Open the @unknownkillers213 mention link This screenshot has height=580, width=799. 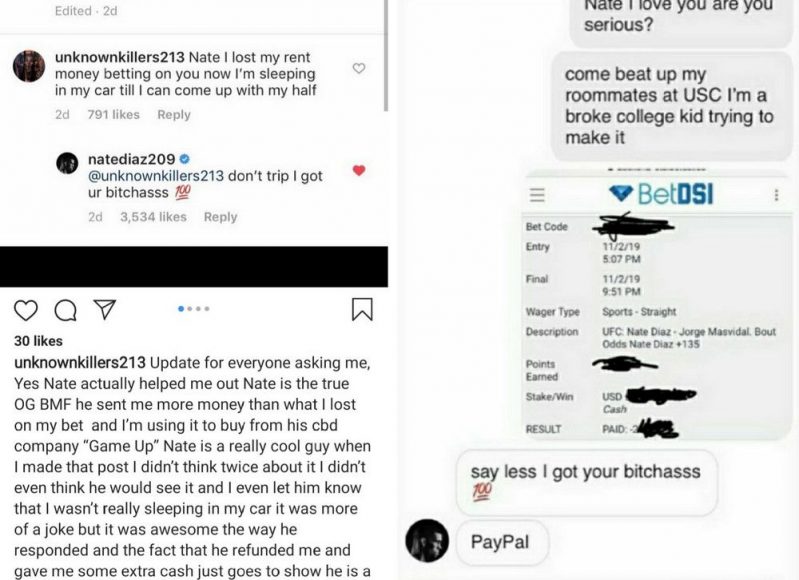click(x=156, y=176)
